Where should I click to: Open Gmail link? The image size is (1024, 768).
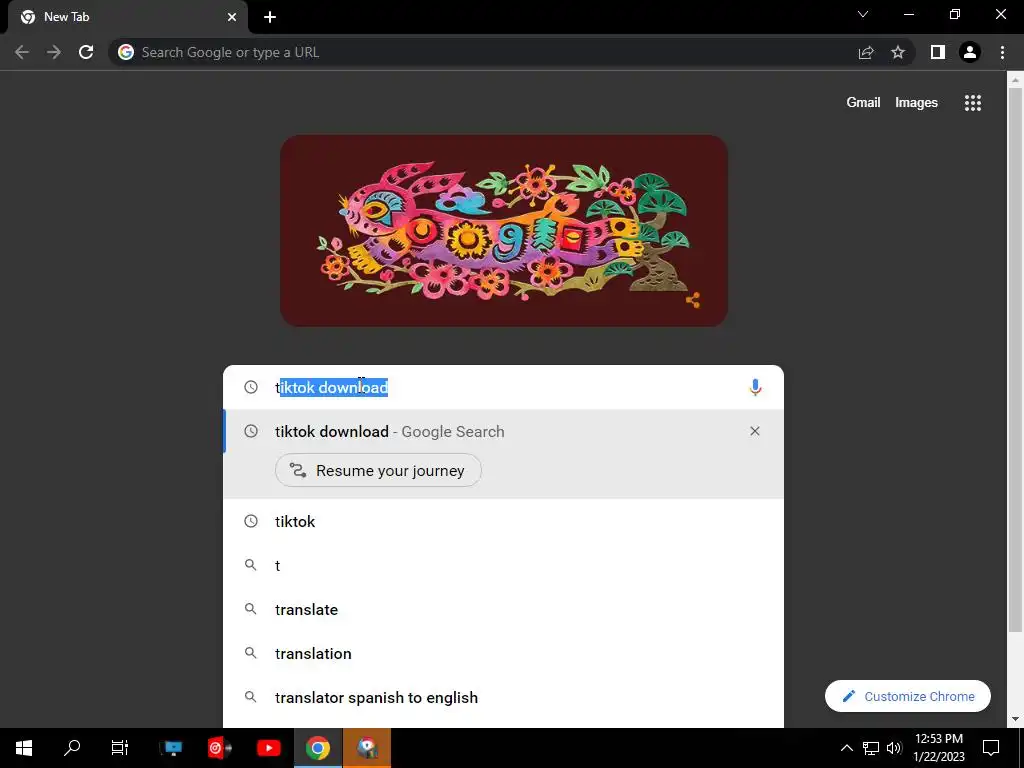pyautogui.click(x=863, y=103)
